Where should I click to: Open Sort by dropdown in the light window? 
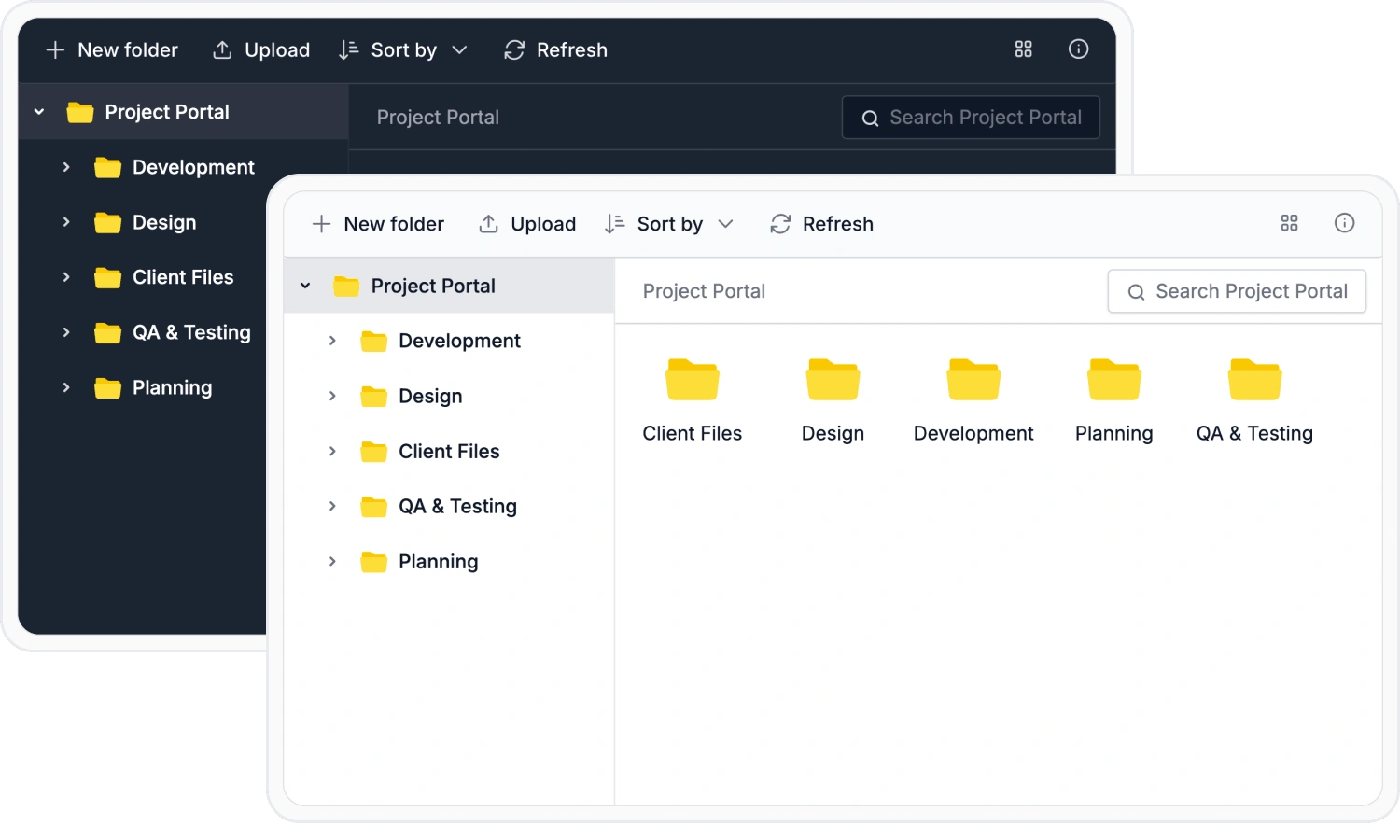point(669,224)
